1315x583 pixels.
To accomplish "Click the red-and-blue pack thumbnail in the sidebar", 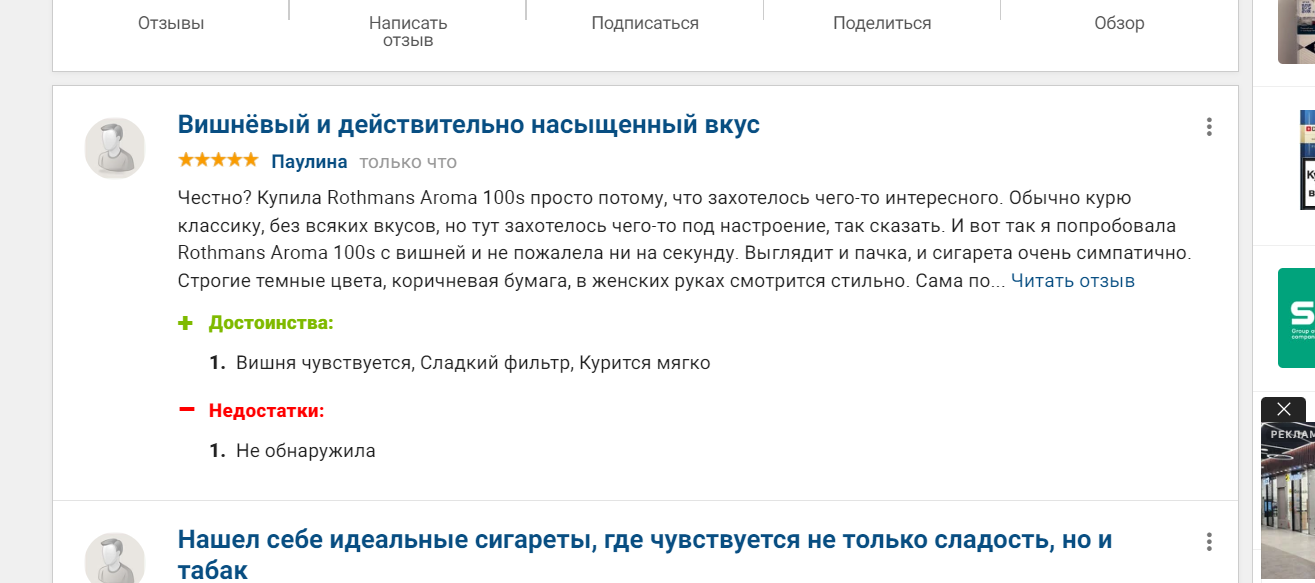I will (1307, 160).
